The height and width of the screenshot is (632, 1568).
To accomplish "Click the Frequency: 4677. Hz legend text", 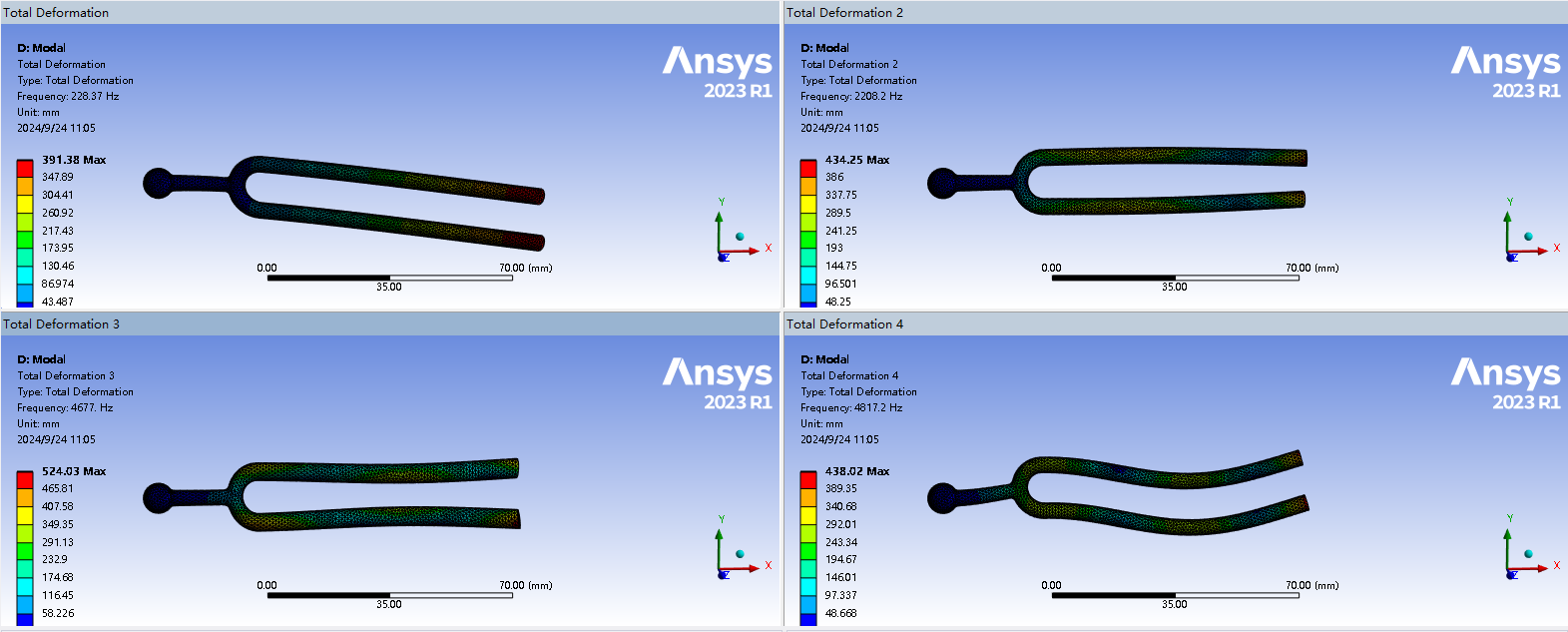I will [65, 407].
